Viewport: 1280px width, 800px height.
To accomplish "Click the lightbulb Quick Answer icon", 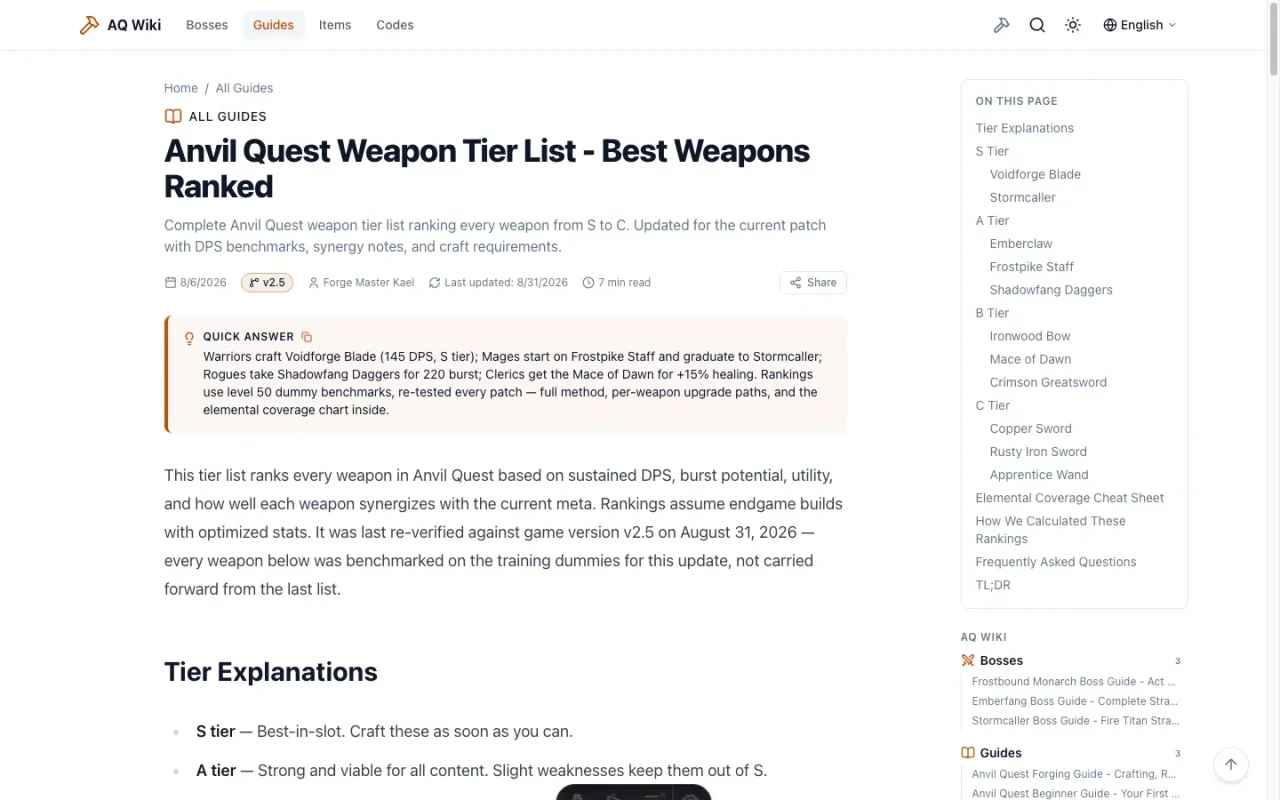I will pos(189,338).
